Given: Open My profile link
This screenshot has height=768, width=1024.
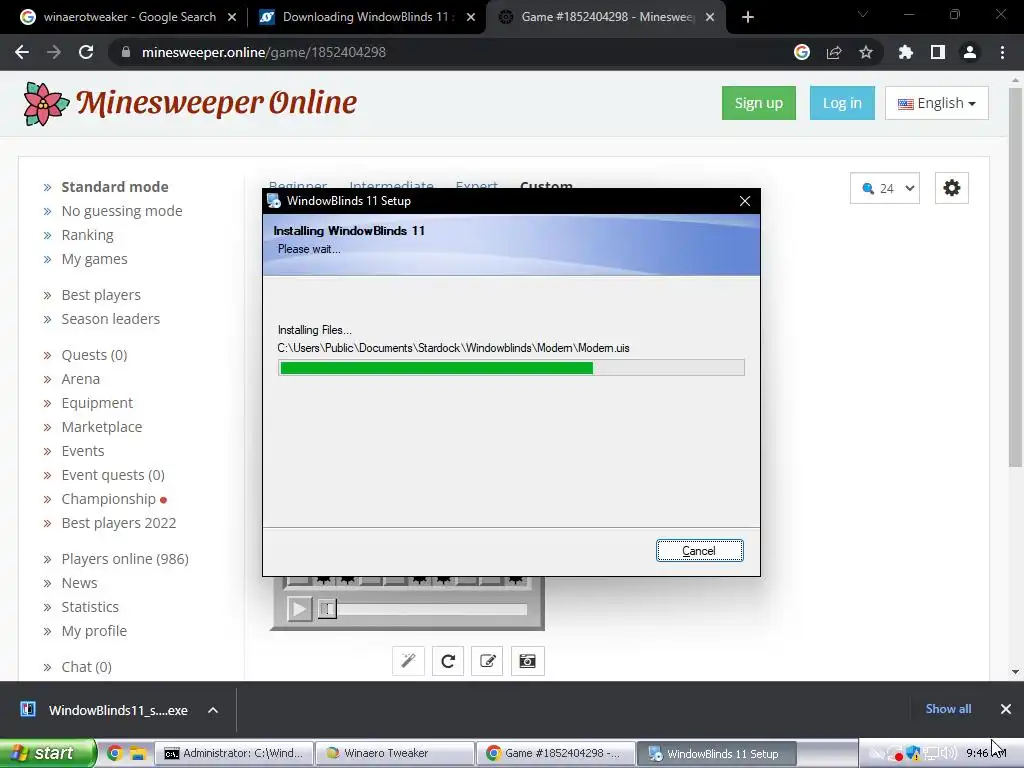Looking at the screenshot, I should coord(94,632).
